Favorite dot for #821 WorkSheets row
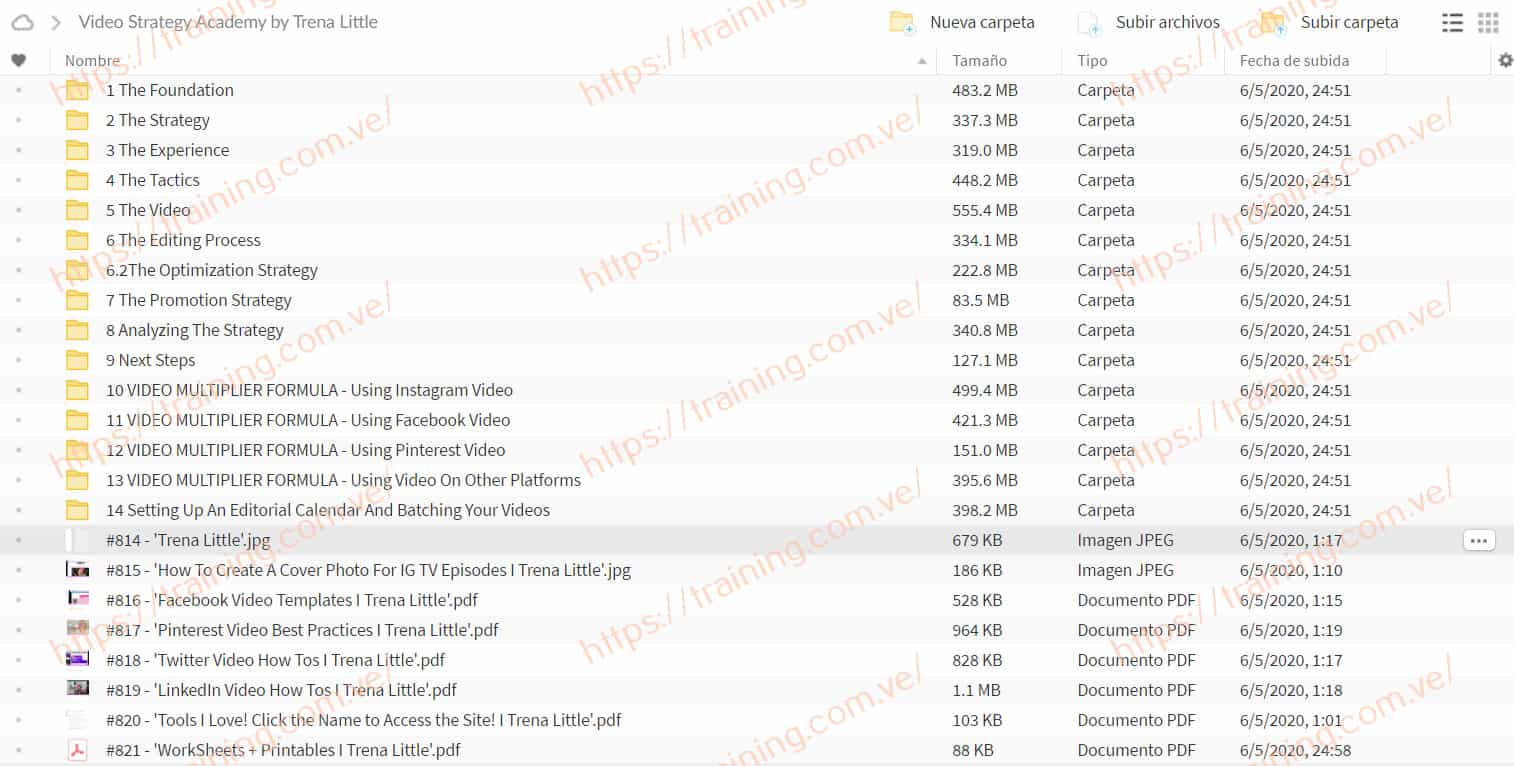 18,750
